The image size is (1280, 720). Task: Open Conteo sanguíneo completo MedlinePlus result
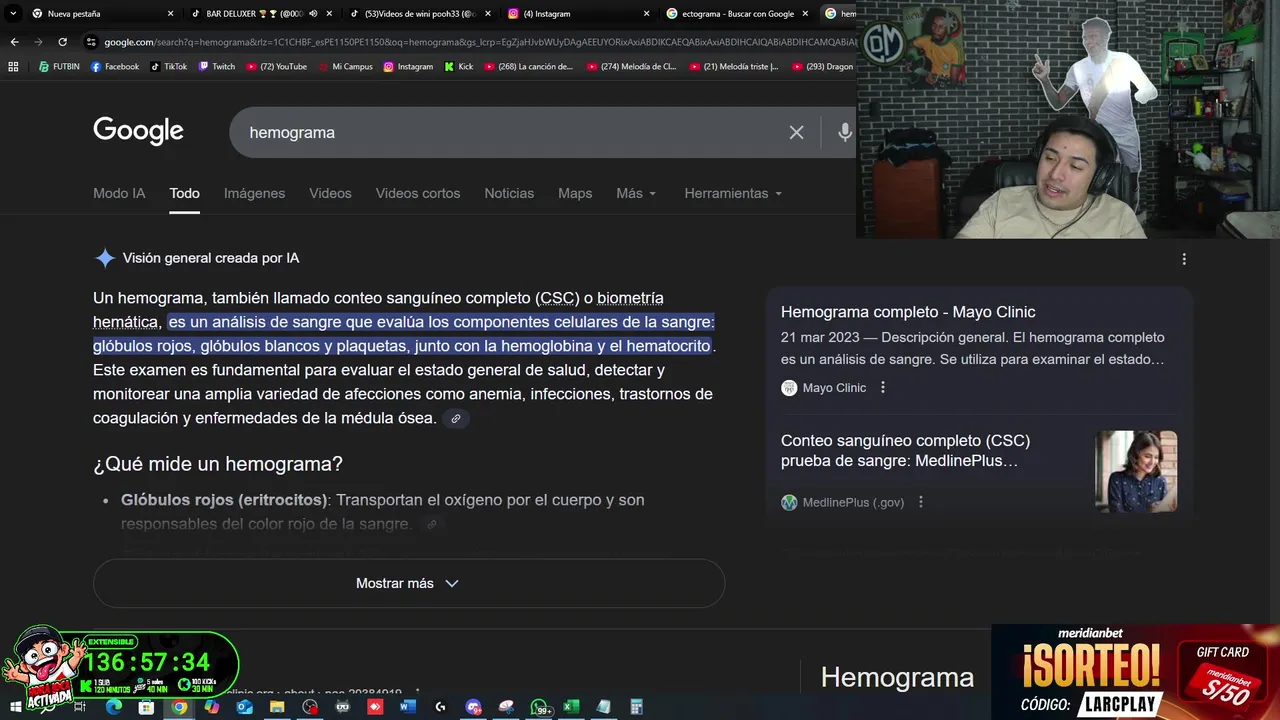point(905,450)
